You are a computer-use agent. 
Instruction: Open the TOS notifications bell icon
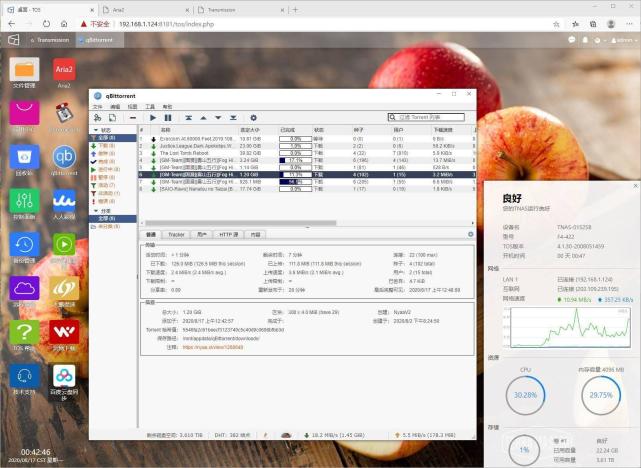pos(585,40)
